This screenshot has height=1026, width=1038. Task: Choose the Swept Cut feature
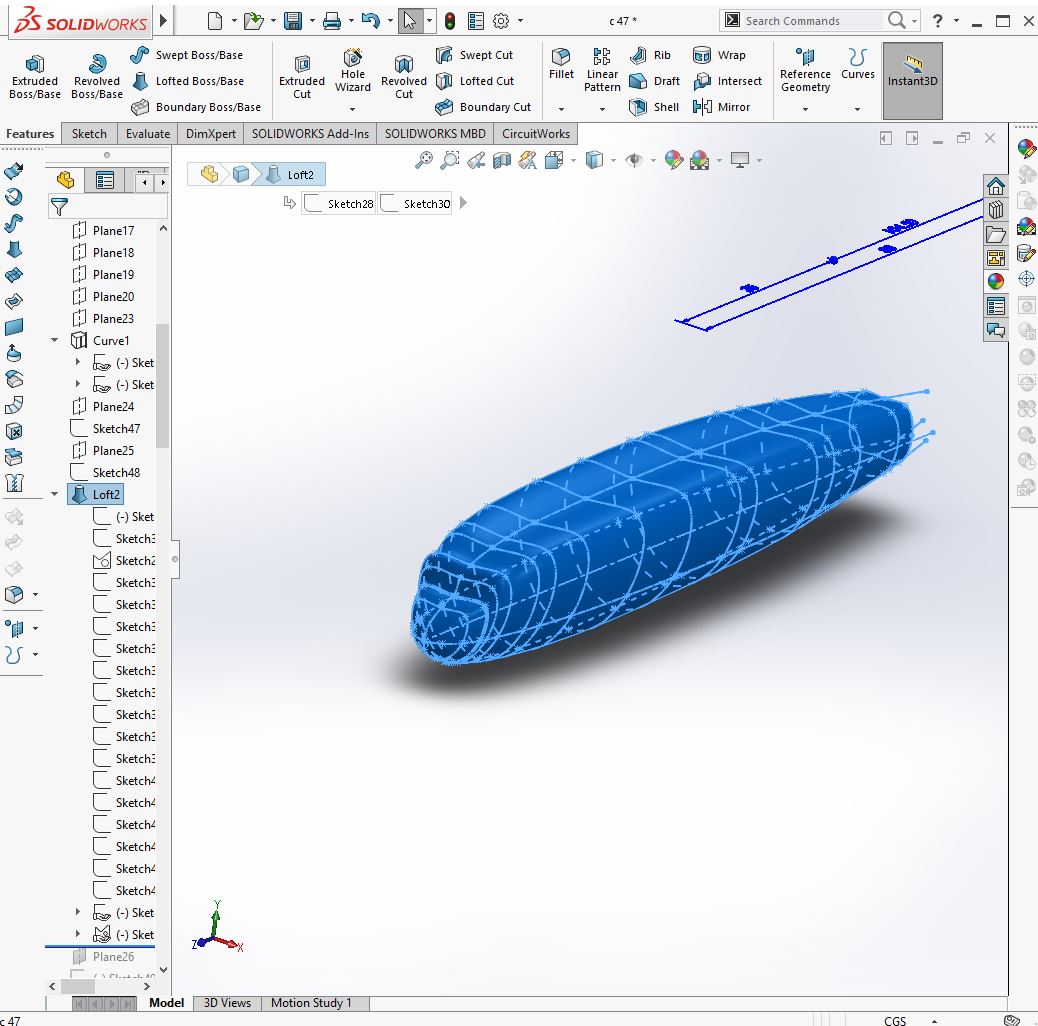coord(475,55)
